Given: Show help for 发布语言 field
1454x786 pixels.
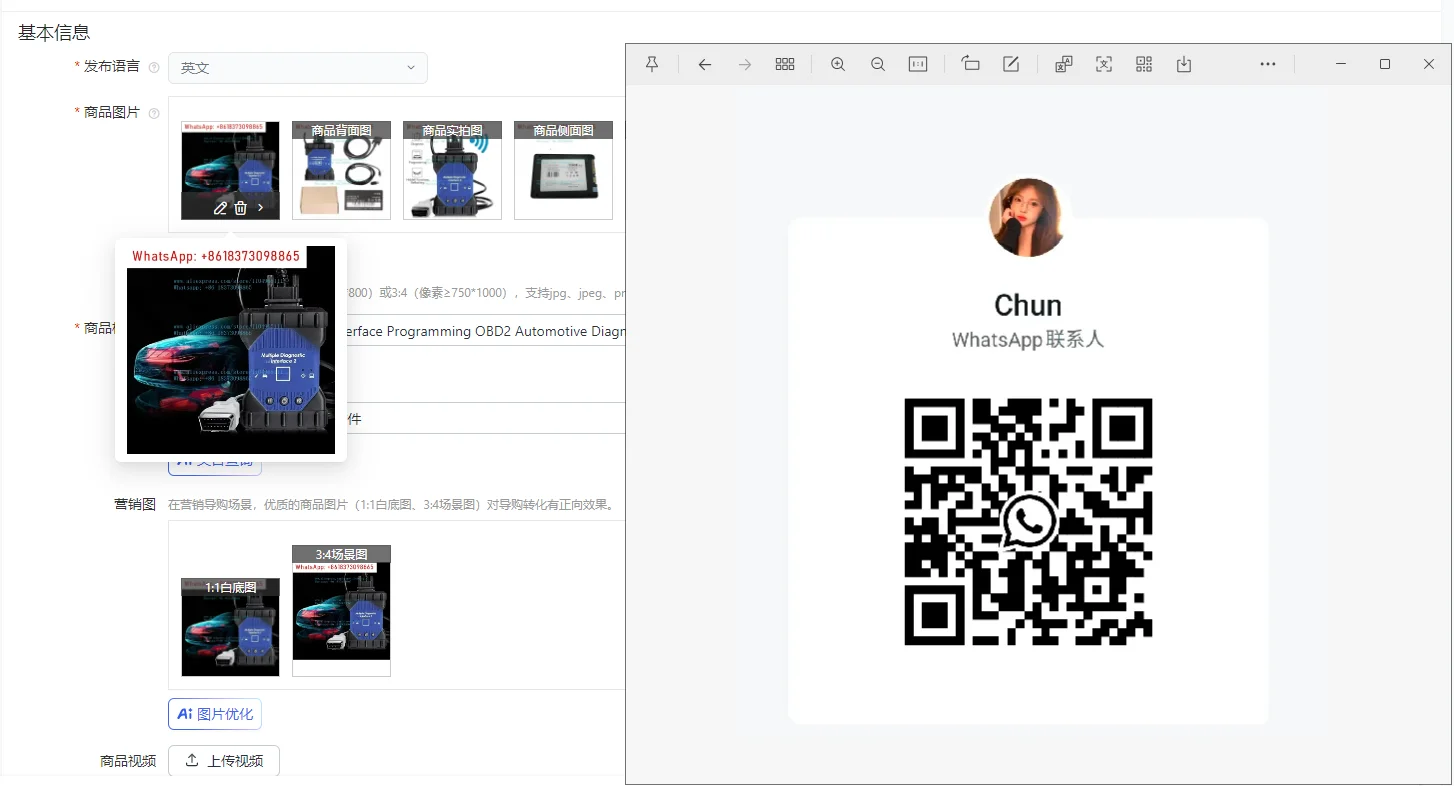Looking at the screenshot, I should 154,68.
